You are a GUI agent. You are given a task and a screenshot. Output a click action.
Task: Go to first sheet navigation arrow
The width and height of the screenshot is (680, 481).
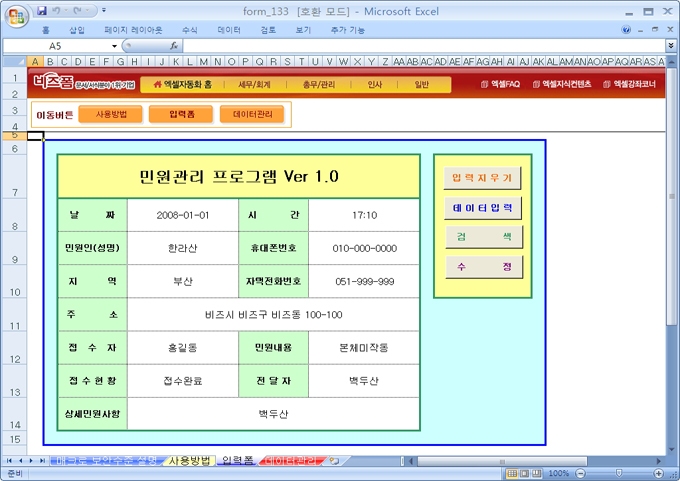click(x=9, y=461)
